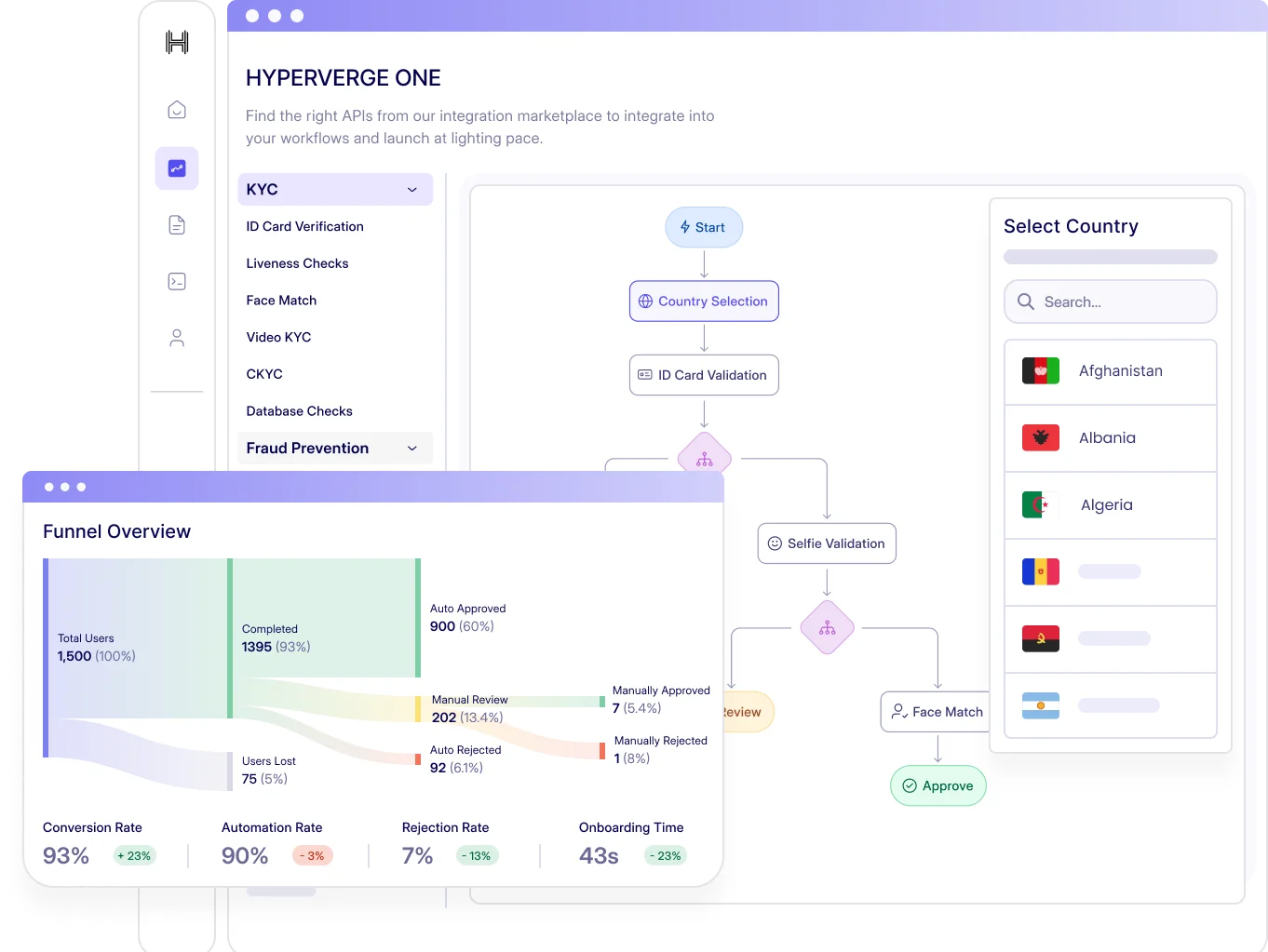1268x952 pixels.
Task: Click the Completed 1395 funnel segment
Action: point(323,618)
